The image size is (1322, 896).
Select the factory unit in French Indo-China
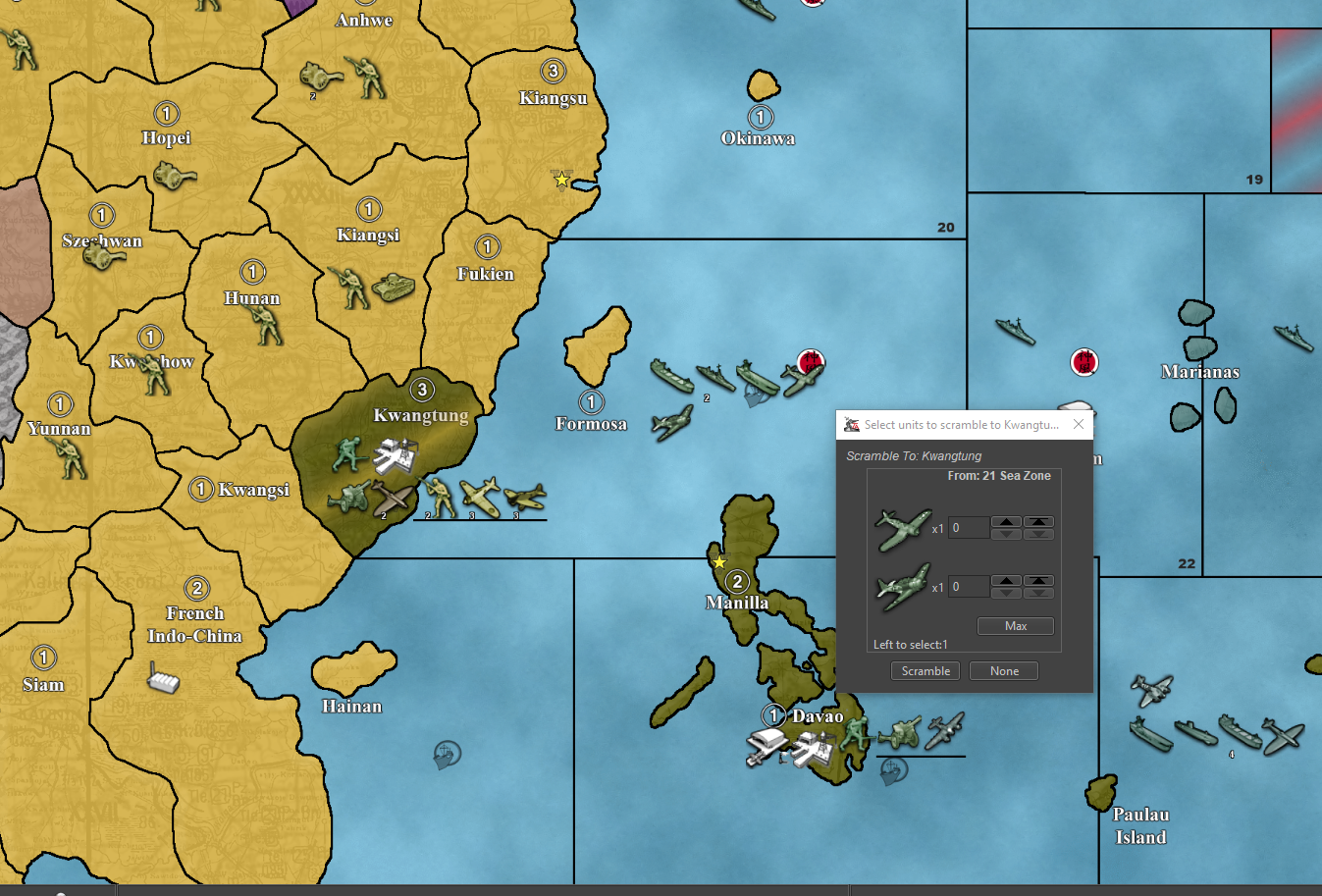click(x=163, y=677)
